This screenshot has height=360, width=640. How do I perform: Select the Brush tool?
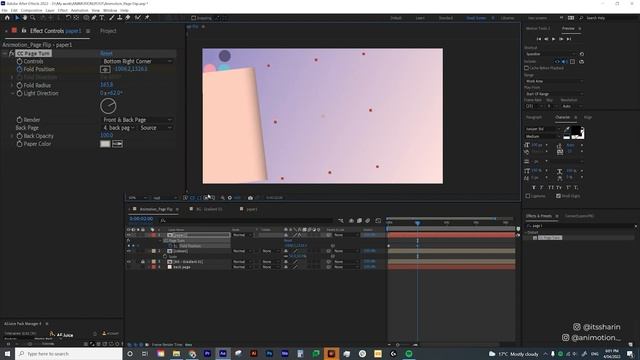click(x=111, y=18)
